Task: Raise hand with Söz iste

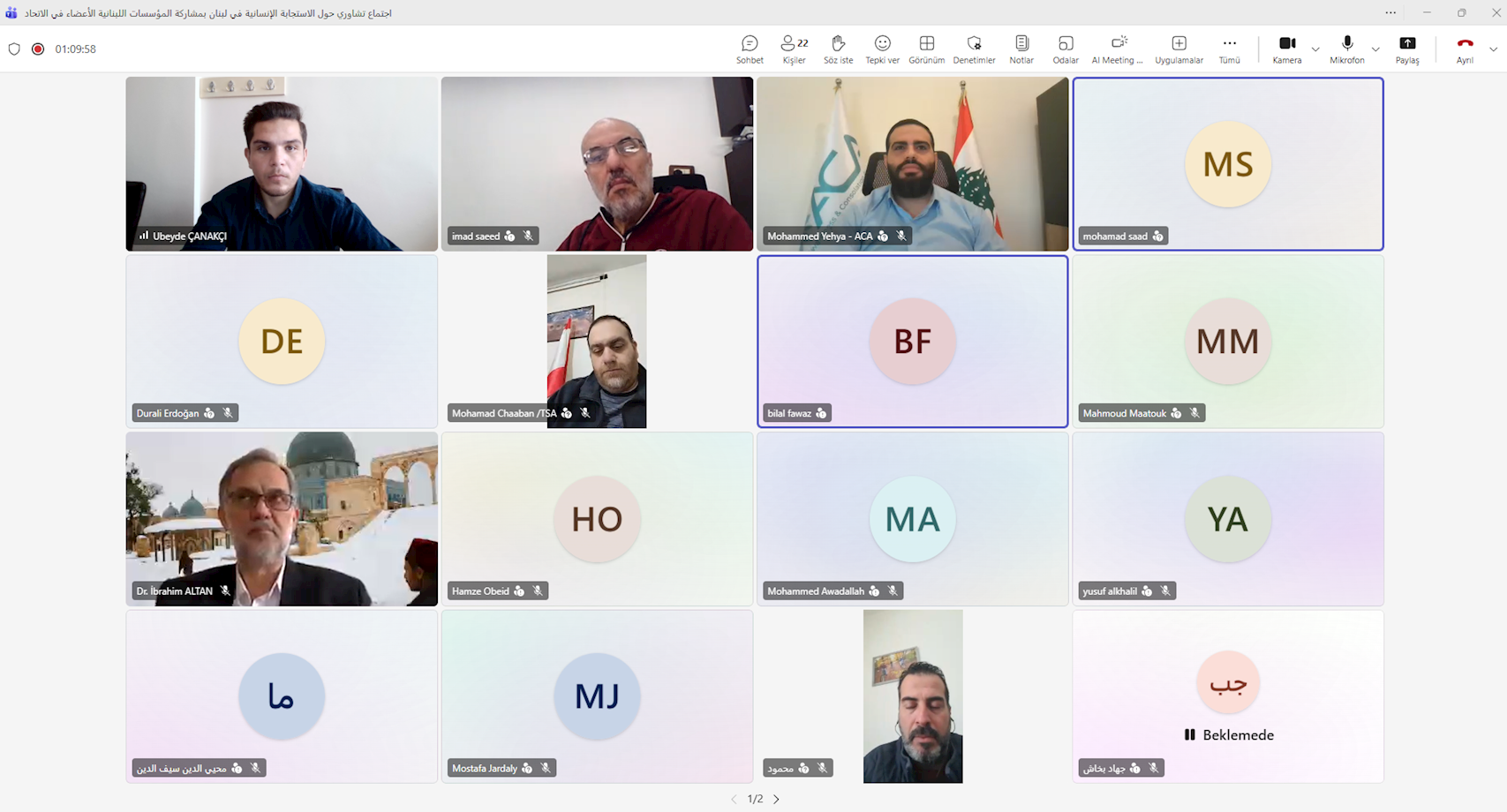Action: tap(838, 49)
